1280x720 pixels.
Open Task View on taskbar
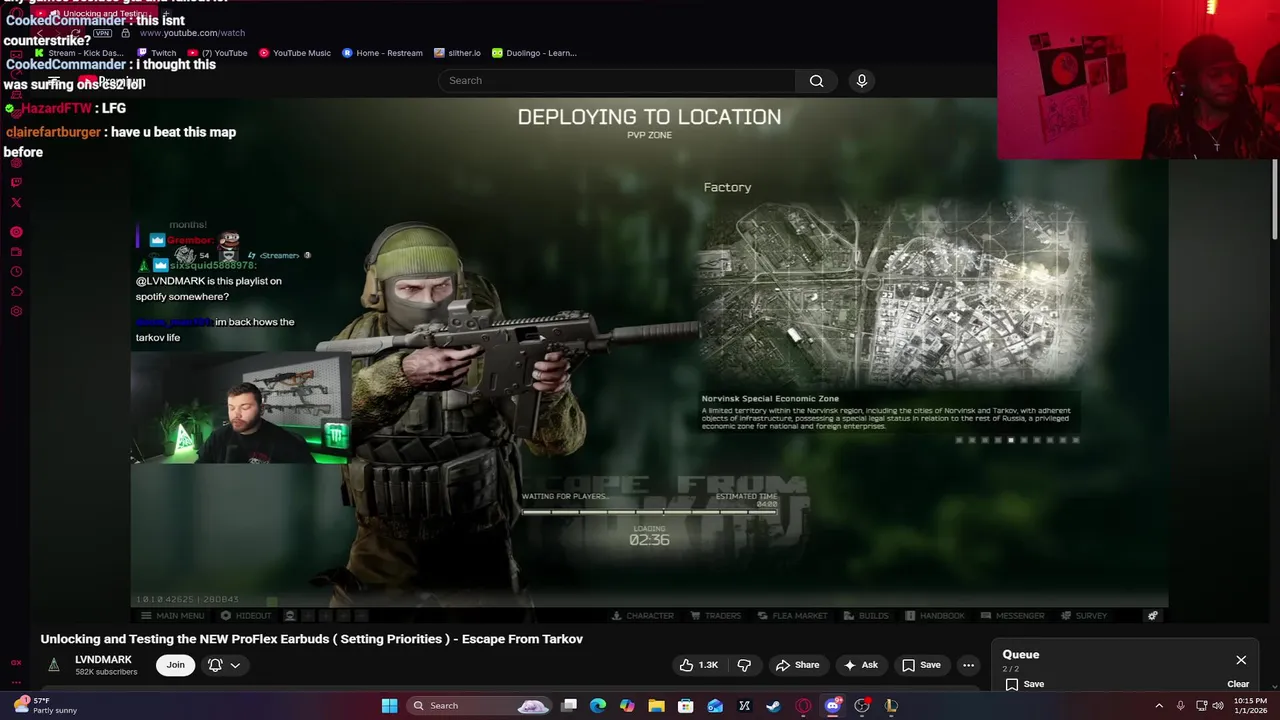click(x=569, y=705)
